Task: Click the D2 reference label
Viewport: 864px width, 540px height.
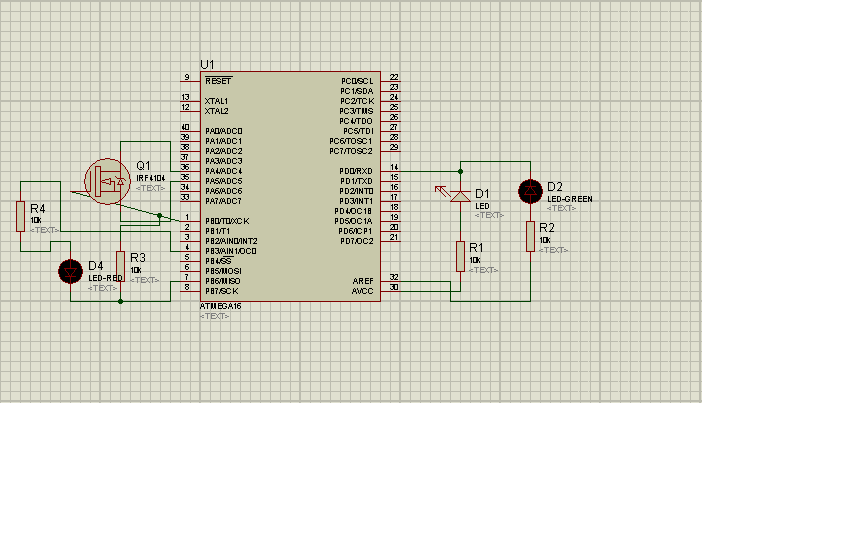Action: click(555, 186)
